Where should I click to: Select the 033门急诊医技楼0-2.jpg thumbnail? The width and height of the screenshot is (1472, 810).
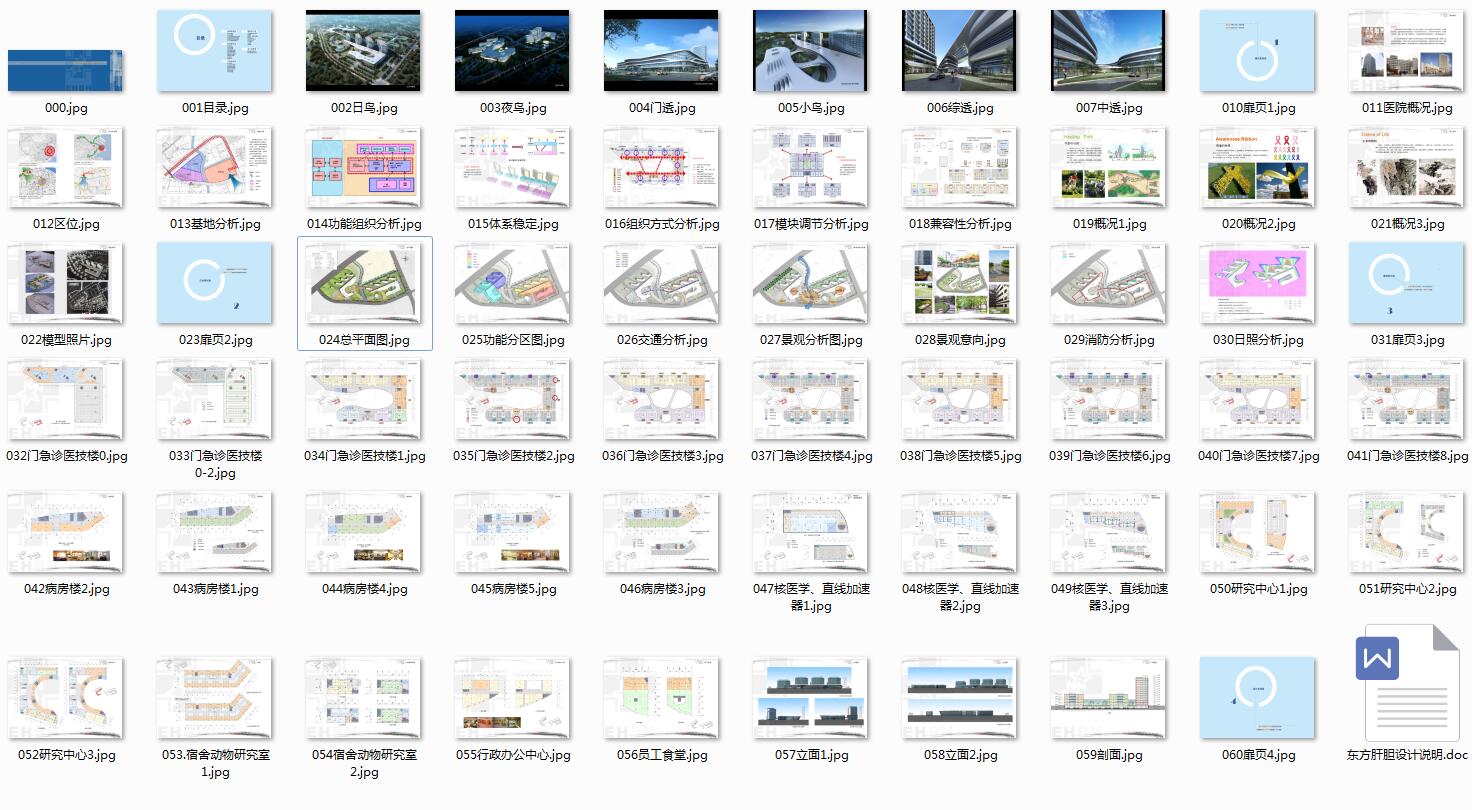tap(215, 399)
